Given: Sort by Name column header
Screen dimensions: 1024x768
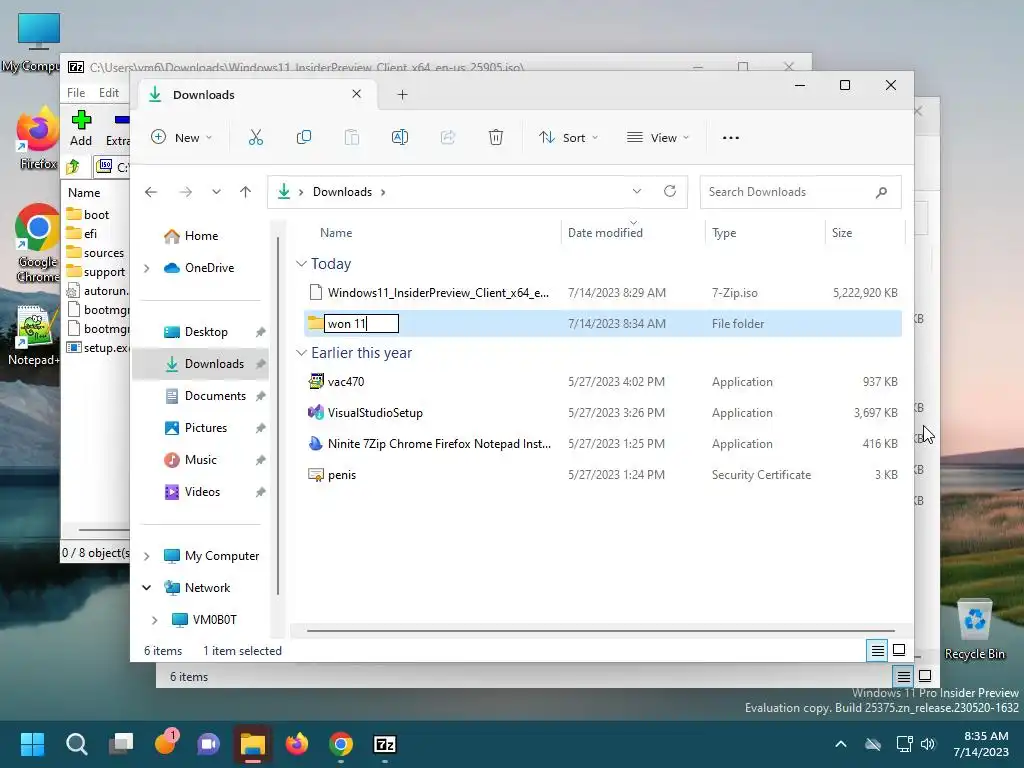Looking at the screenshot, I should coord(336,232).
